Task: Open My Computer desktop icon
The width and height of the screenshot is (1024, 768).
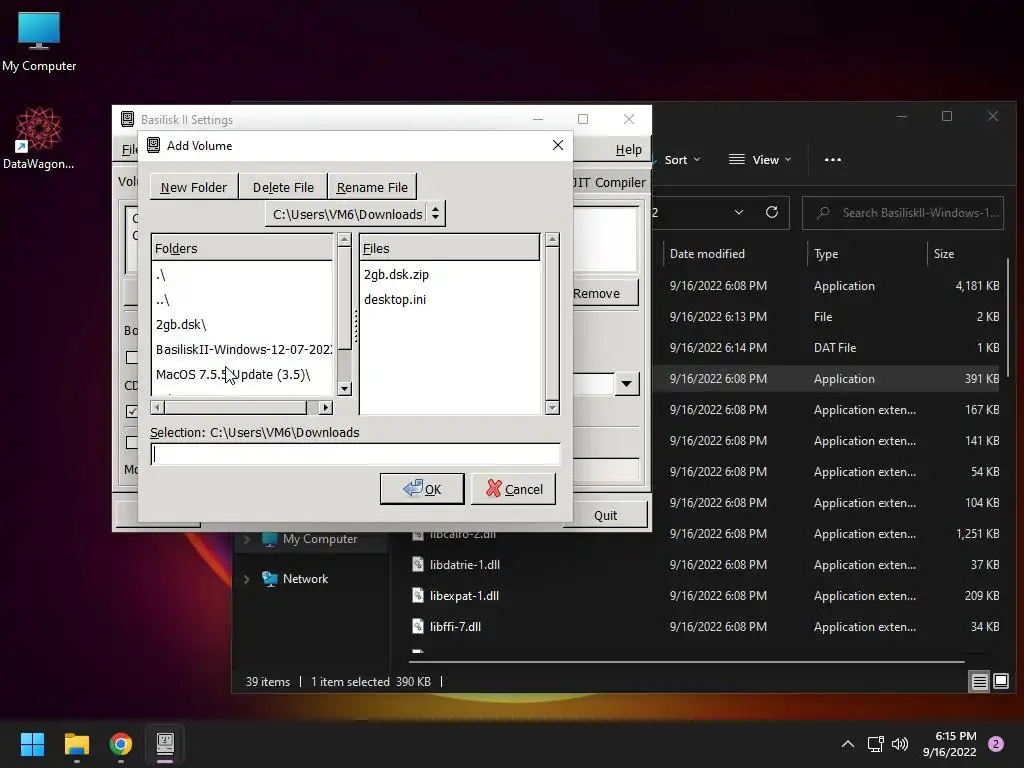Action: (x=39, y=40)
